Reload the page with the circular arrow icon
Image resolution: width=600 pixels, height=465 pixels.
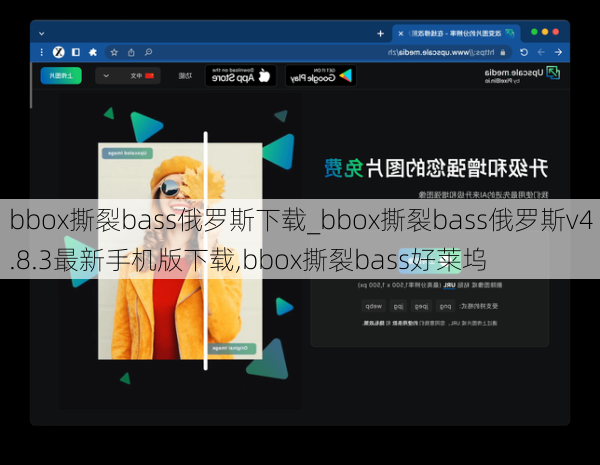pos(524,52)
